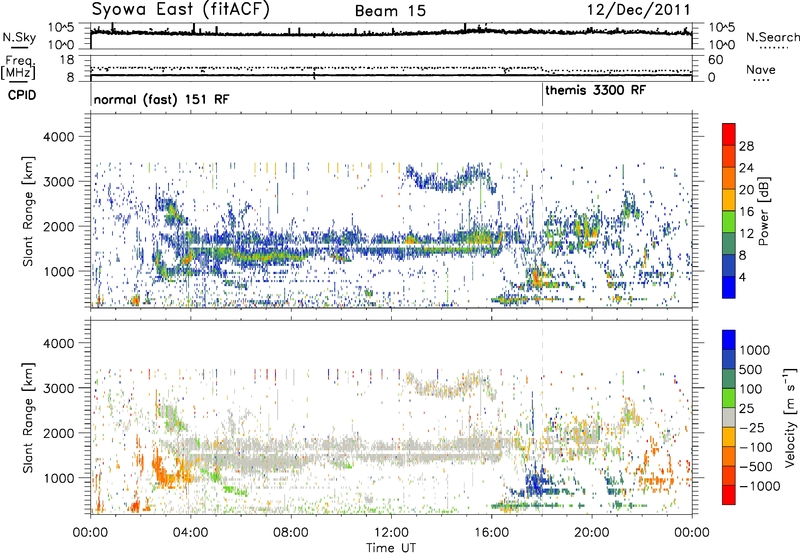Click the '20:00' time tick label
Viewport: 800px width, 554px height.
[x=591, y=532]
